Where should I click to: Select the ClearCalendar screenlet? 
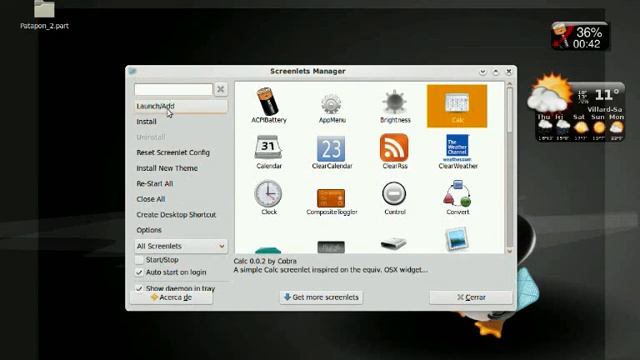pos(331,152)
